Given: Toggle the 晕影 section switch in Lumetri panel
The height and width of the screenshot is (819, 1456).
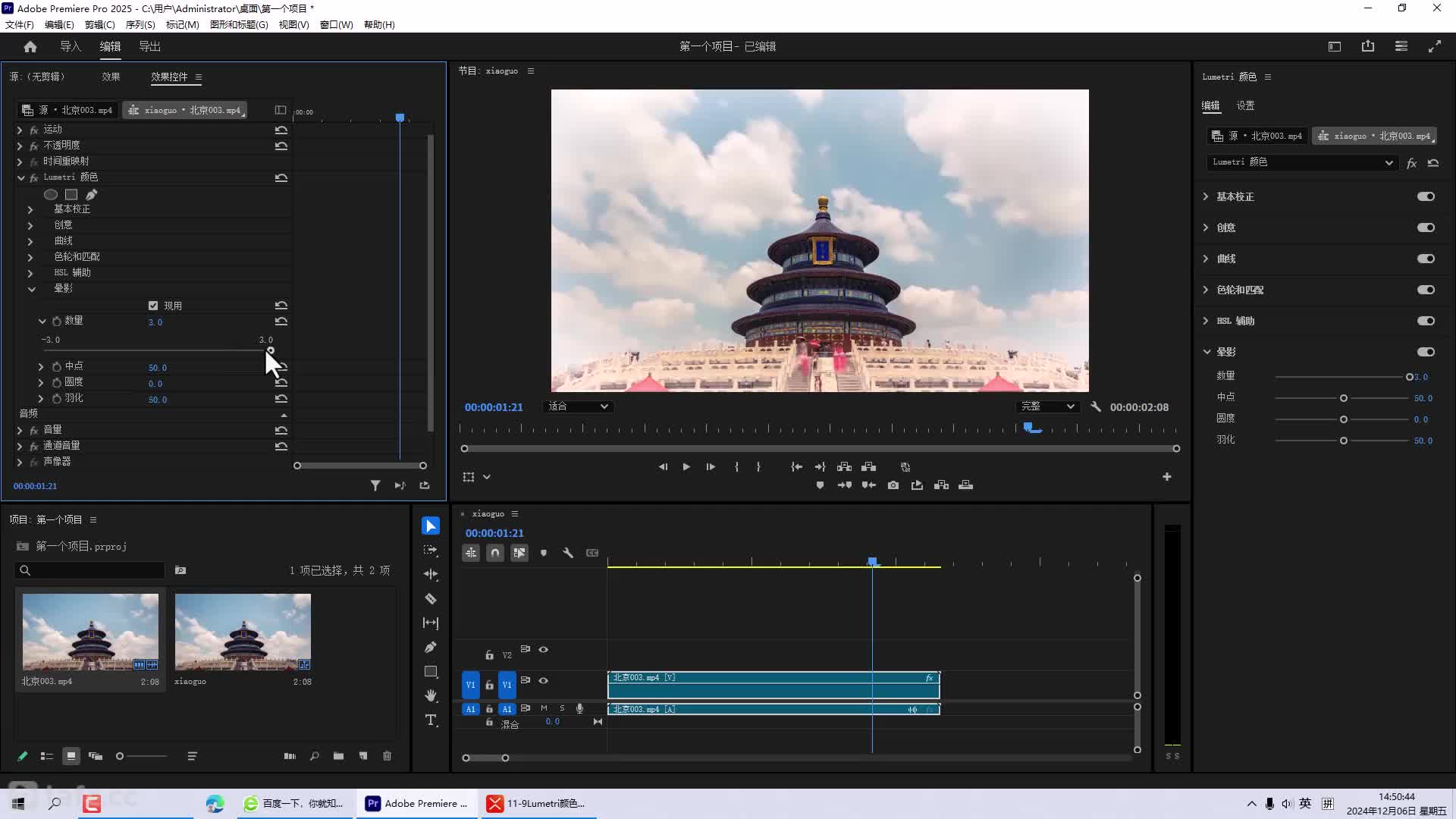Looking at the screenshot, I should [x=1426, y=352].
